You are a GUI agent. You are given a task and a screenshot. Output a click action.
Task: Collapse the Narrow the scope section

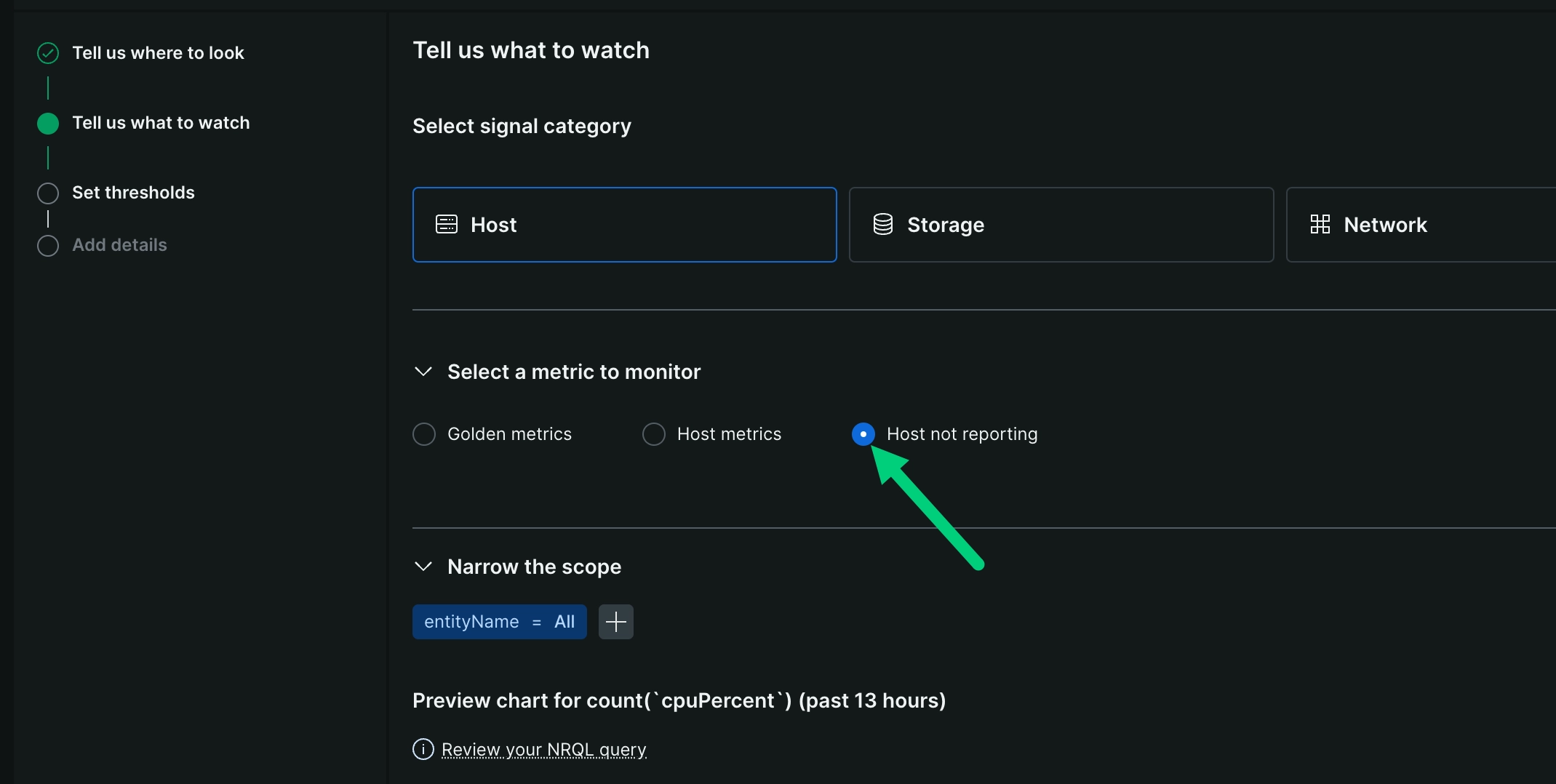(423, 567)
